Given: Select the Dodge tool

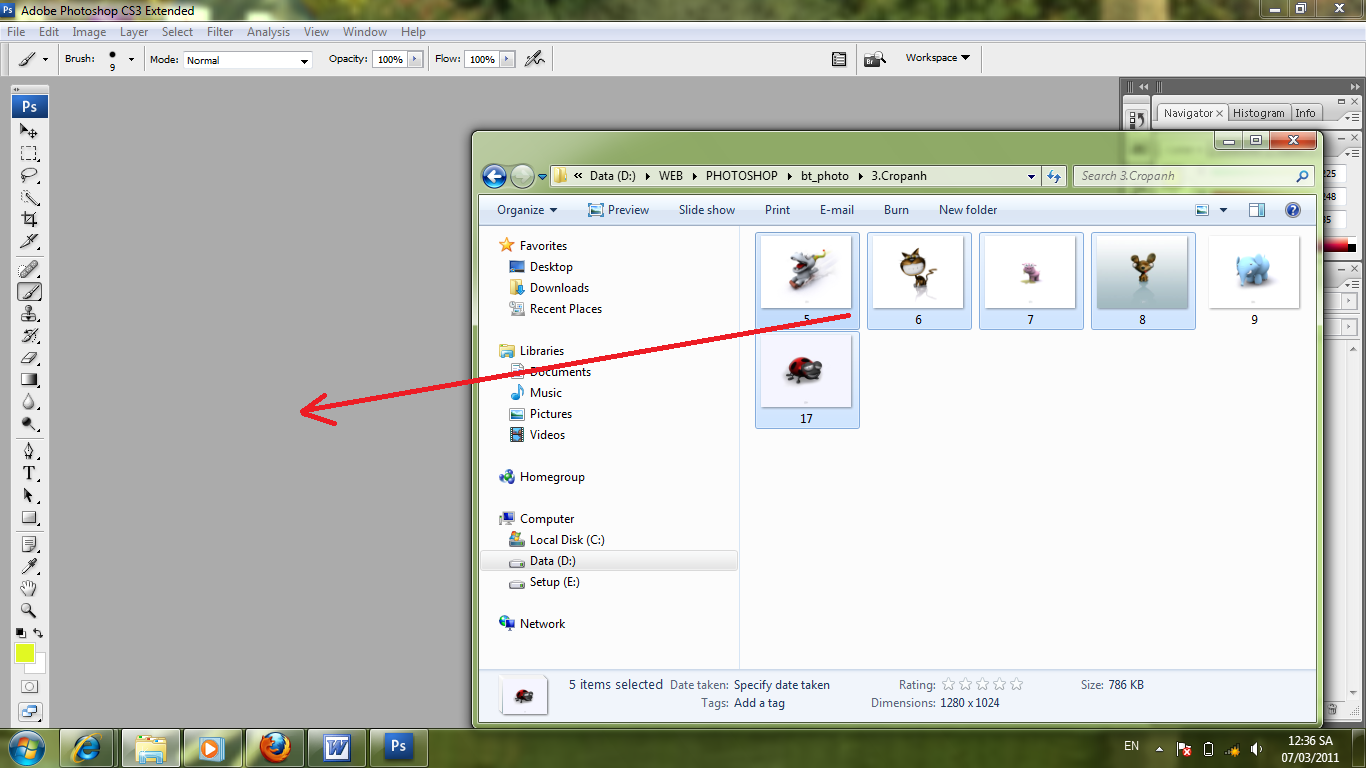Looking at the screenshot, I should pos(29,424).
